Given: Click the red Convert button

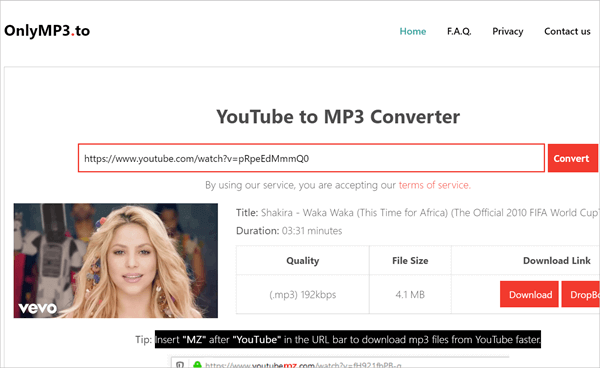Looking at the screenshot, I should (572, 158).
